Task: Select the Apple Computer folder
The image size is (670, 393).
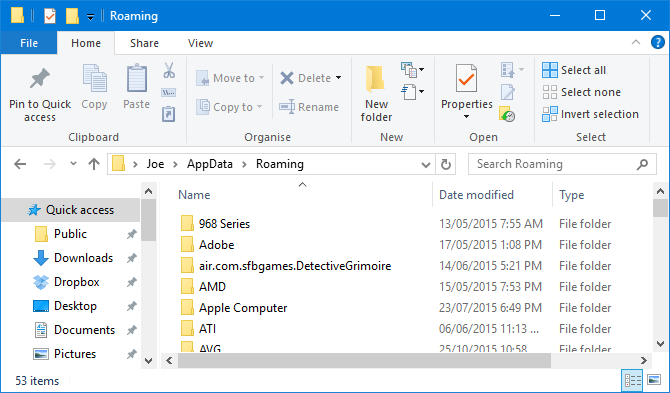Action: [x=243, y=308]
